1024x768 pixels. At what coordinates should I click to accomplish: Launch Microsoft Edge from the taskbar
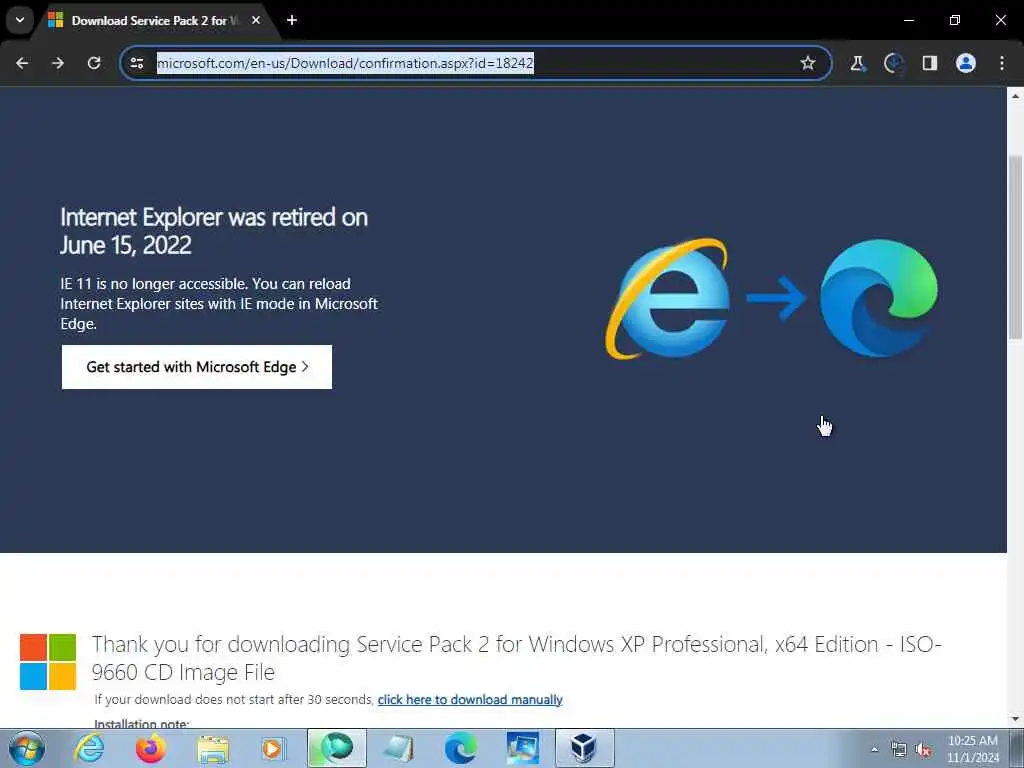460,748
